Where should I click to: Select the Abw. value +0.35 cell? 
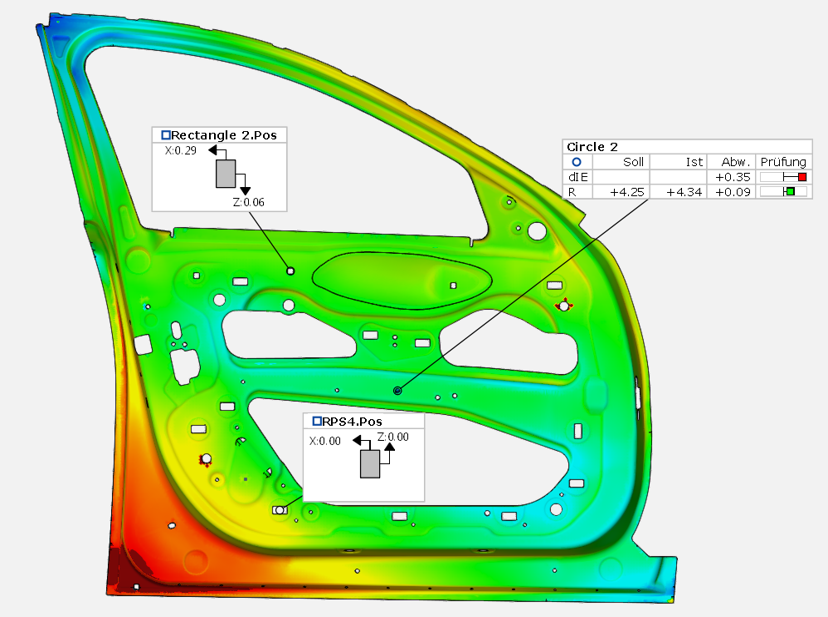click(x=732, y=176)
